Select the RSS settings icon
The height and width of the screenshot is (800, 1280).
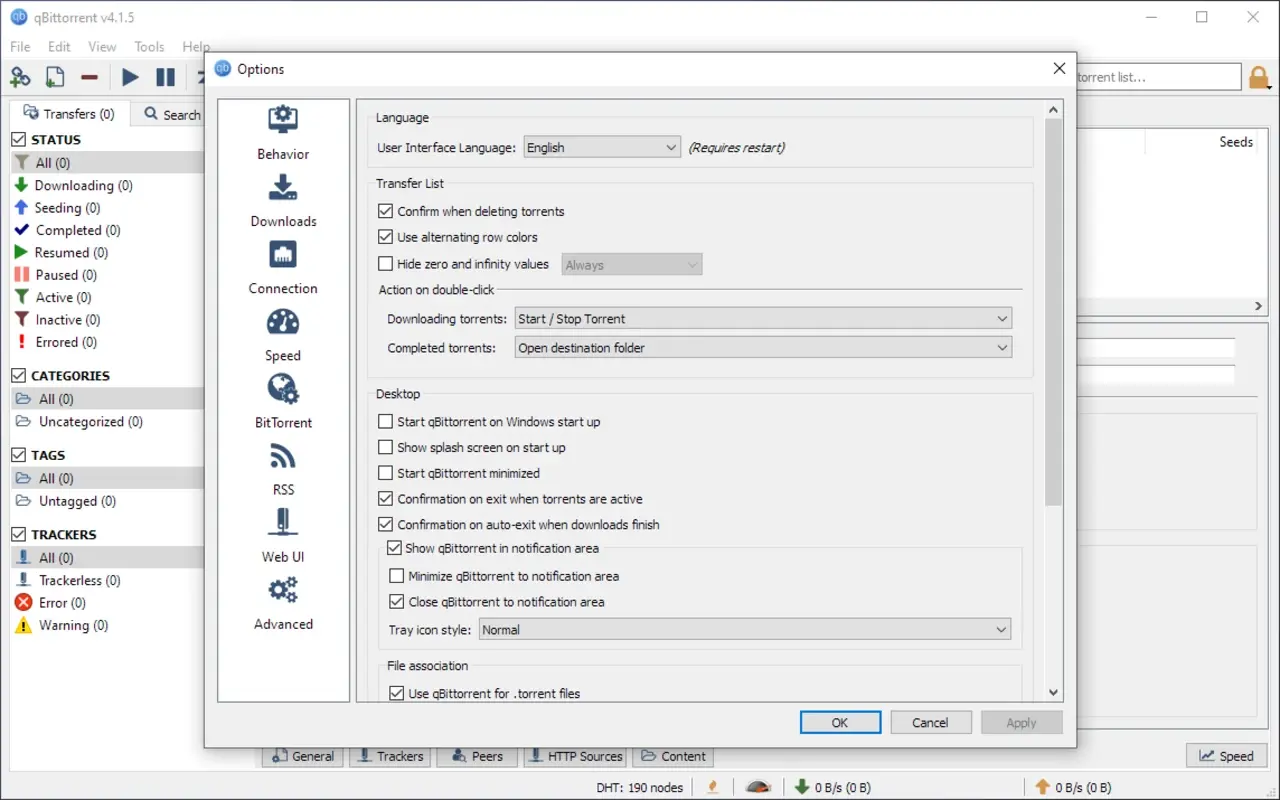click(x=282, y=459)
